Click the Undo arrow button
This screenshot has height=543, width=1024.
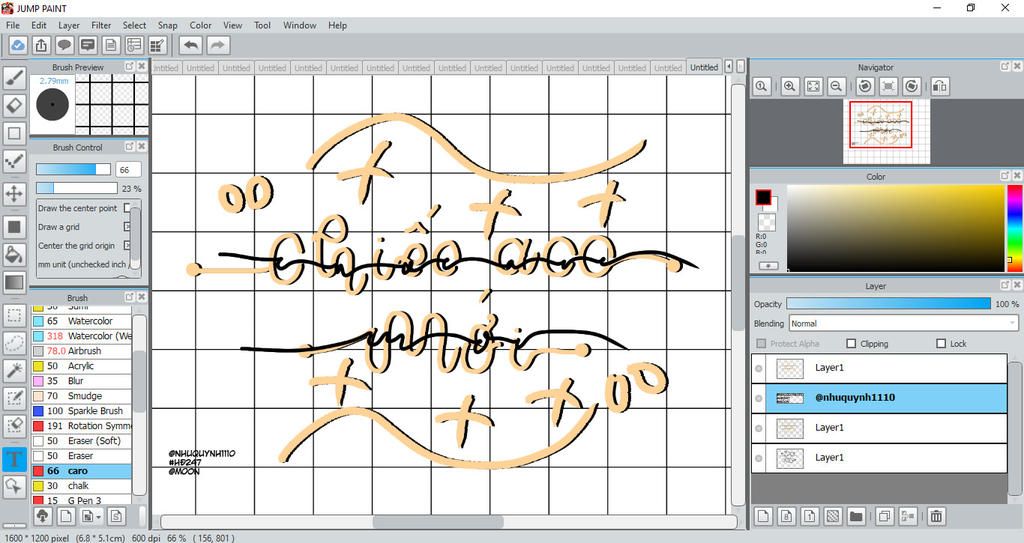point(191,45)
